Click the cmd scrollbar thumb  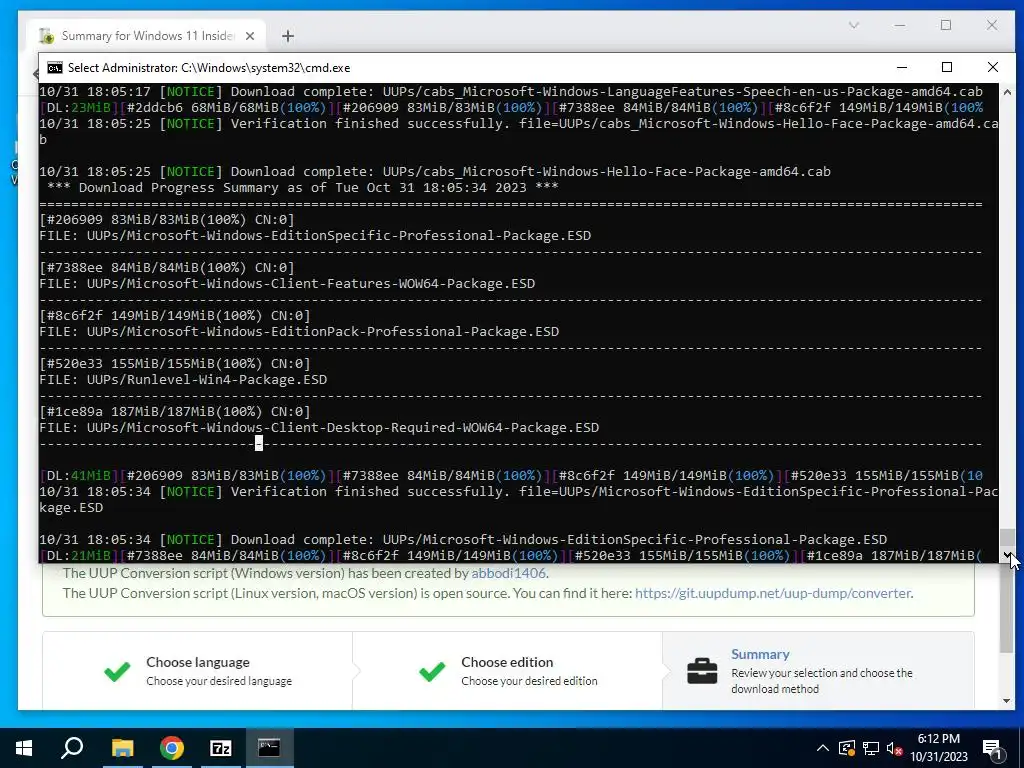pos(1007,537)
